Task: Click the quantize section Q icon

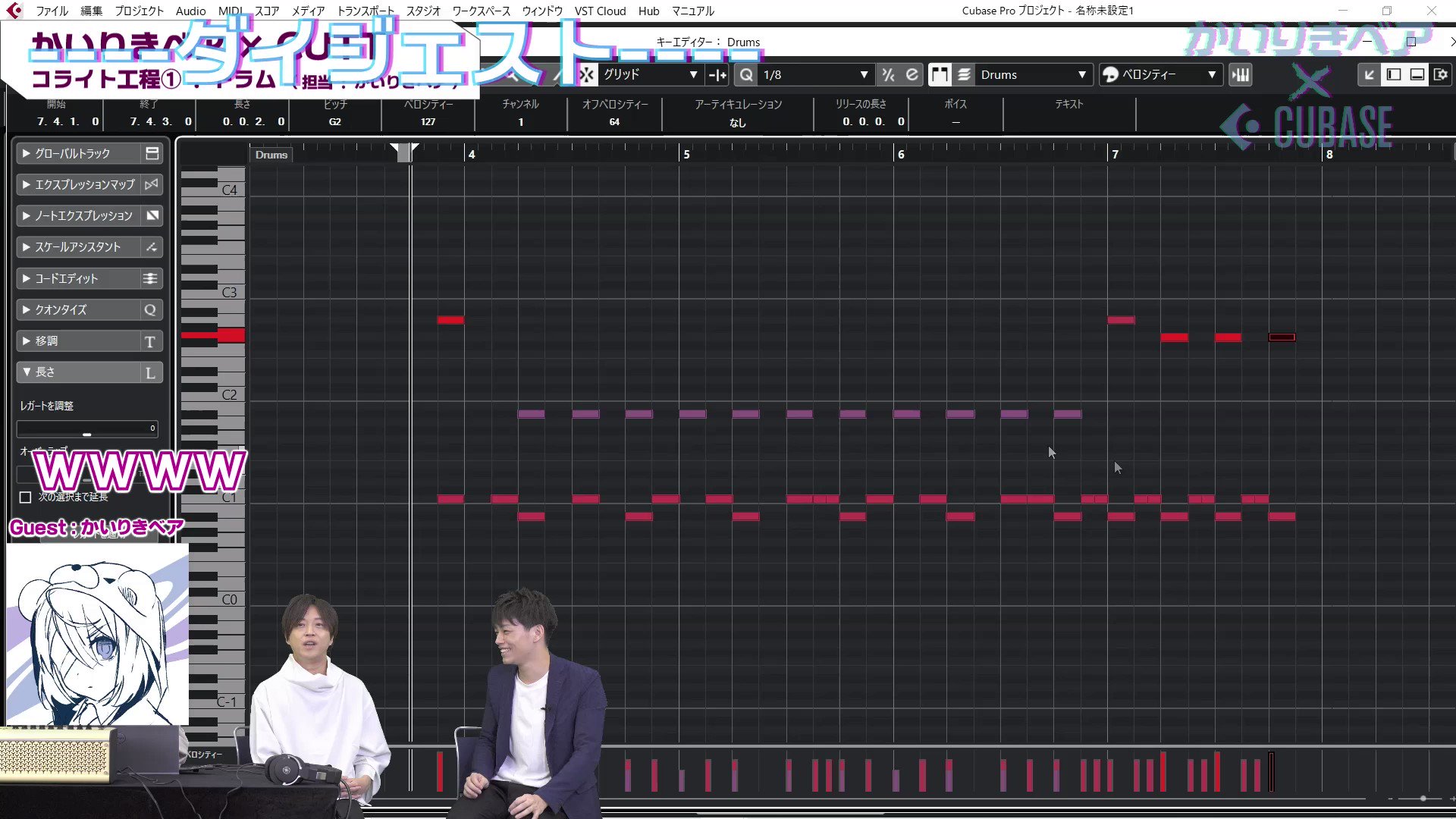Action: (x=151, y=309)
